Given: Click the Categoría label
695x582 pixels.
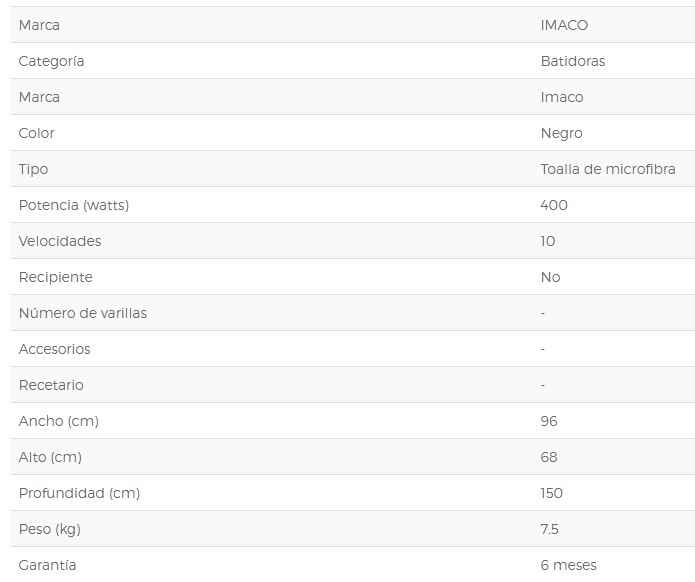Looking at the screenshot, I should (x=51, y=62).
